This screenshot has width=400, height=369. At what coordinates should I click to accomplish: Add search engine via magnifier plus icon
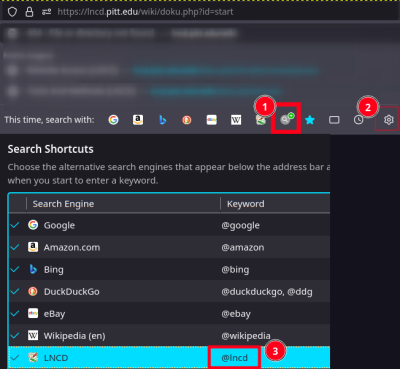point(286,119)
